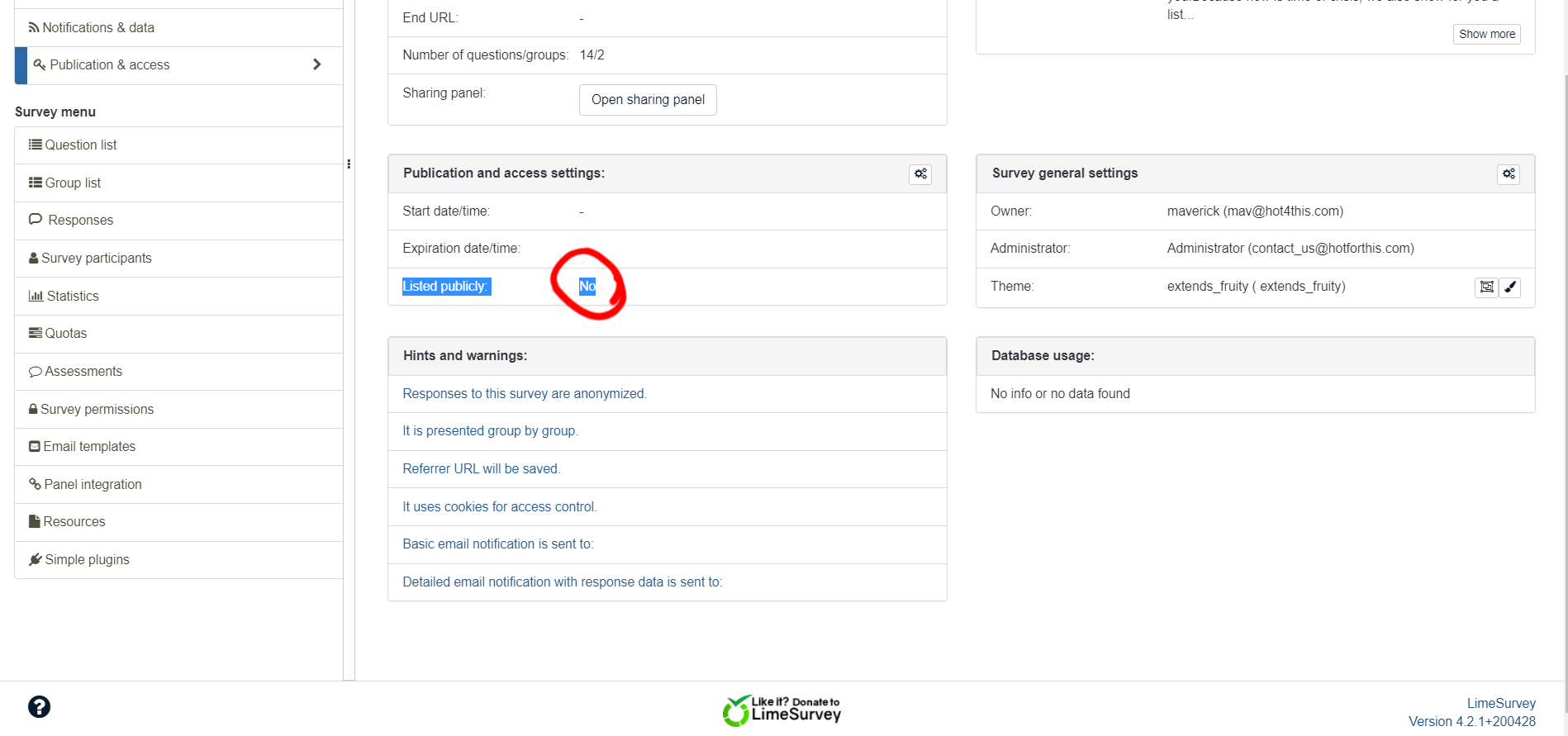The height and width of the screenshot is (736, 1568).
Task: Click the Question list icon
Action: point(36,145)
